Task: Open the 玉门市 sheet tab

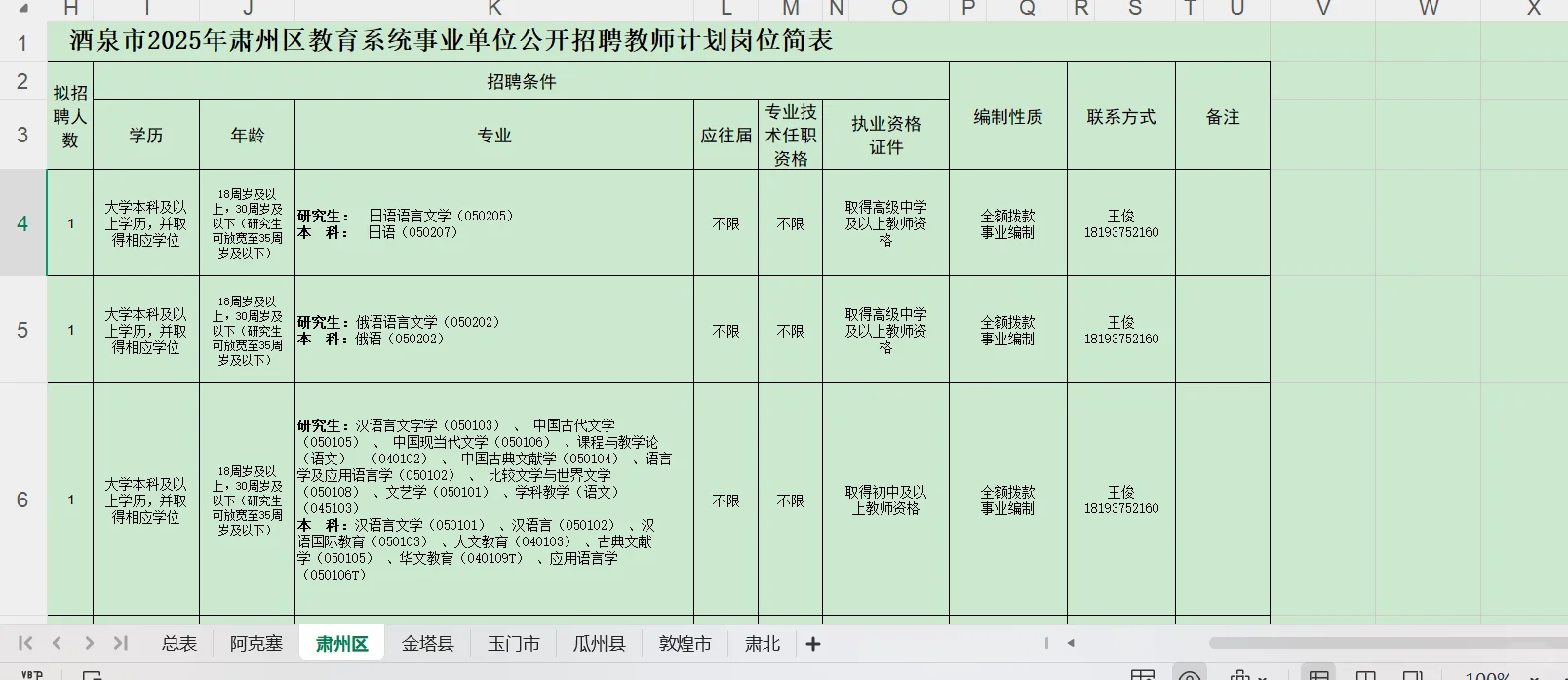Action: click(514, 644)
